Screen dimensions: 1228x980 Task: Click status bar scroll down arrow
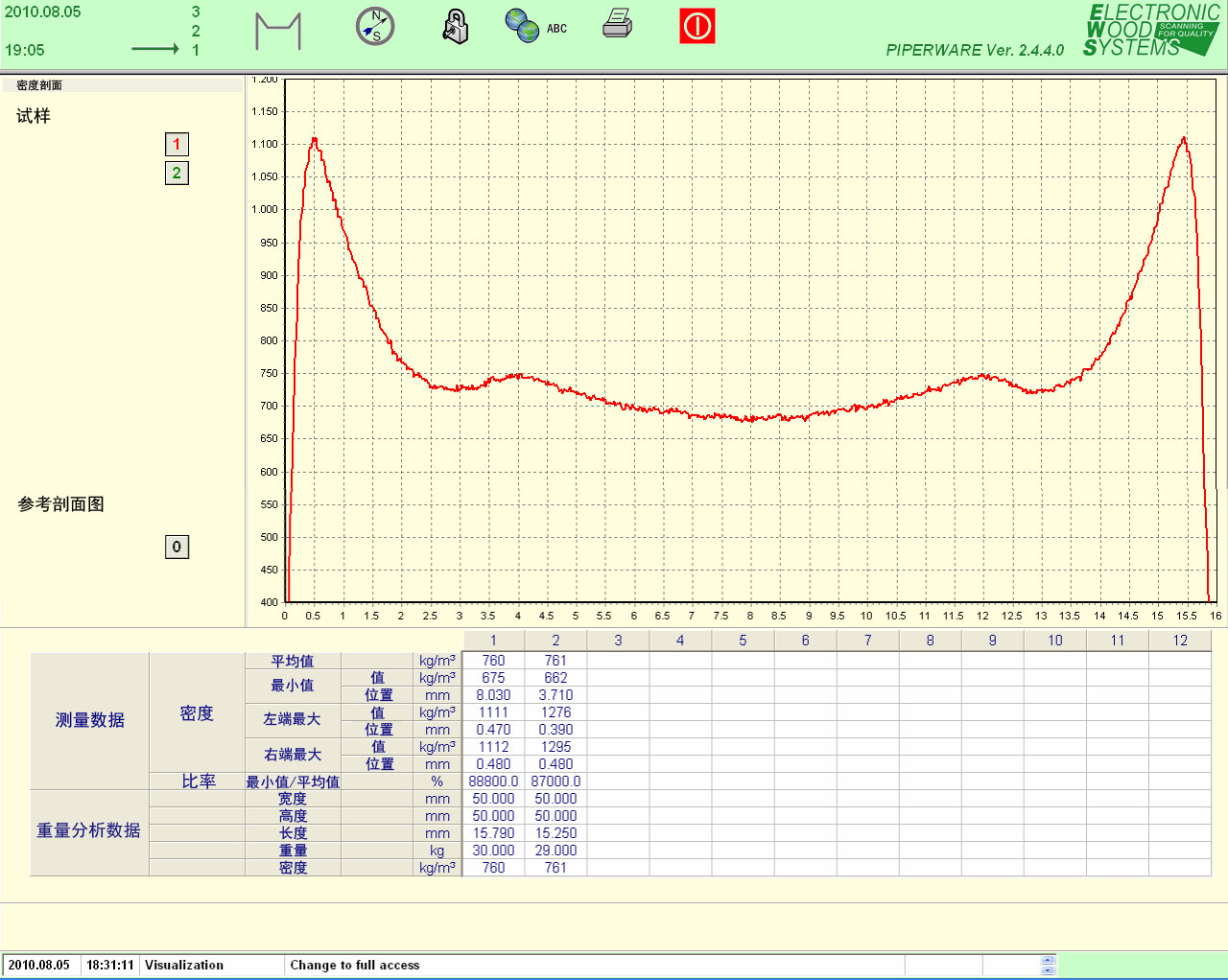point(1048,970)
